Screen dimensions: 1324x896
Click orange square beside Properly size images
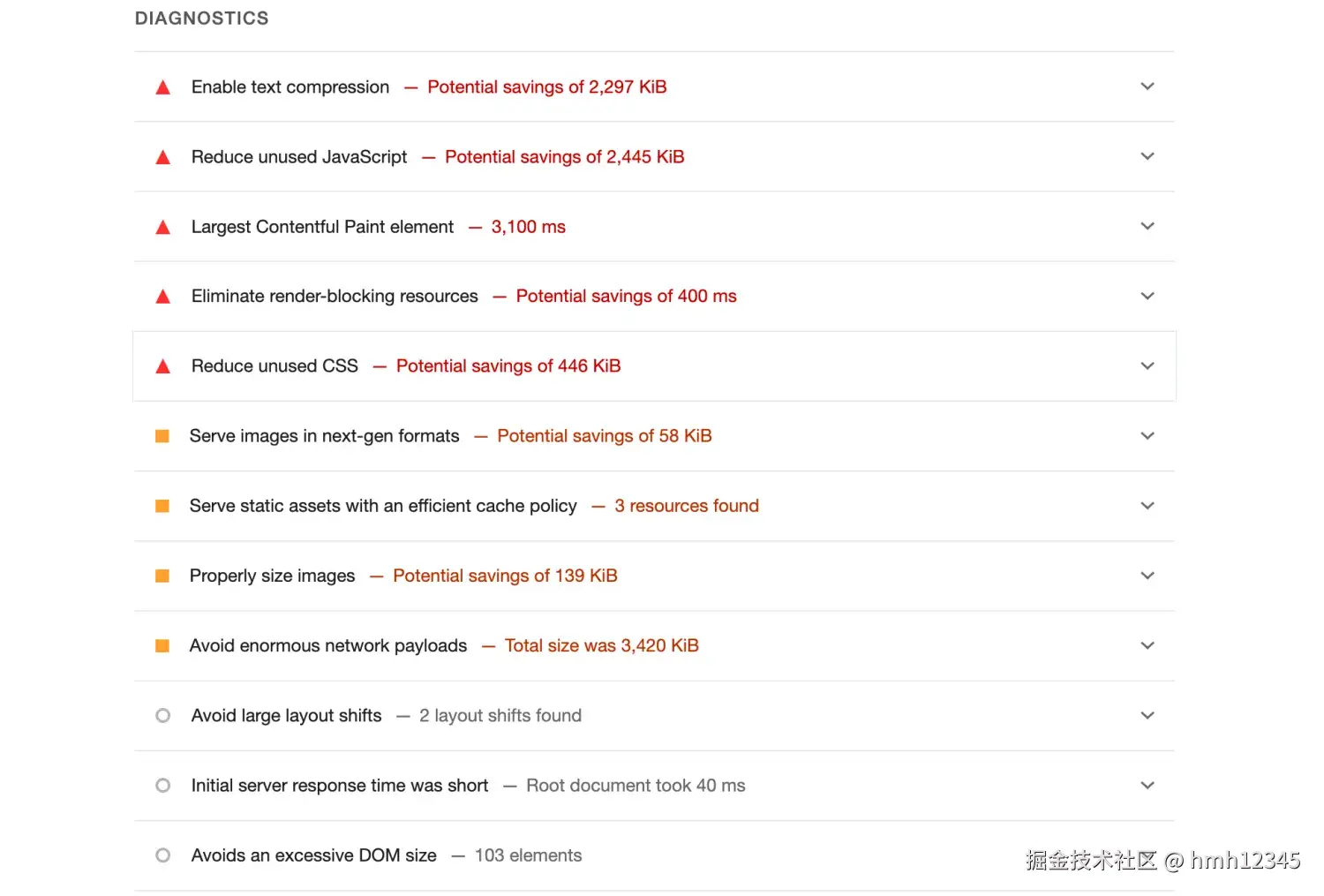(162, 576)
